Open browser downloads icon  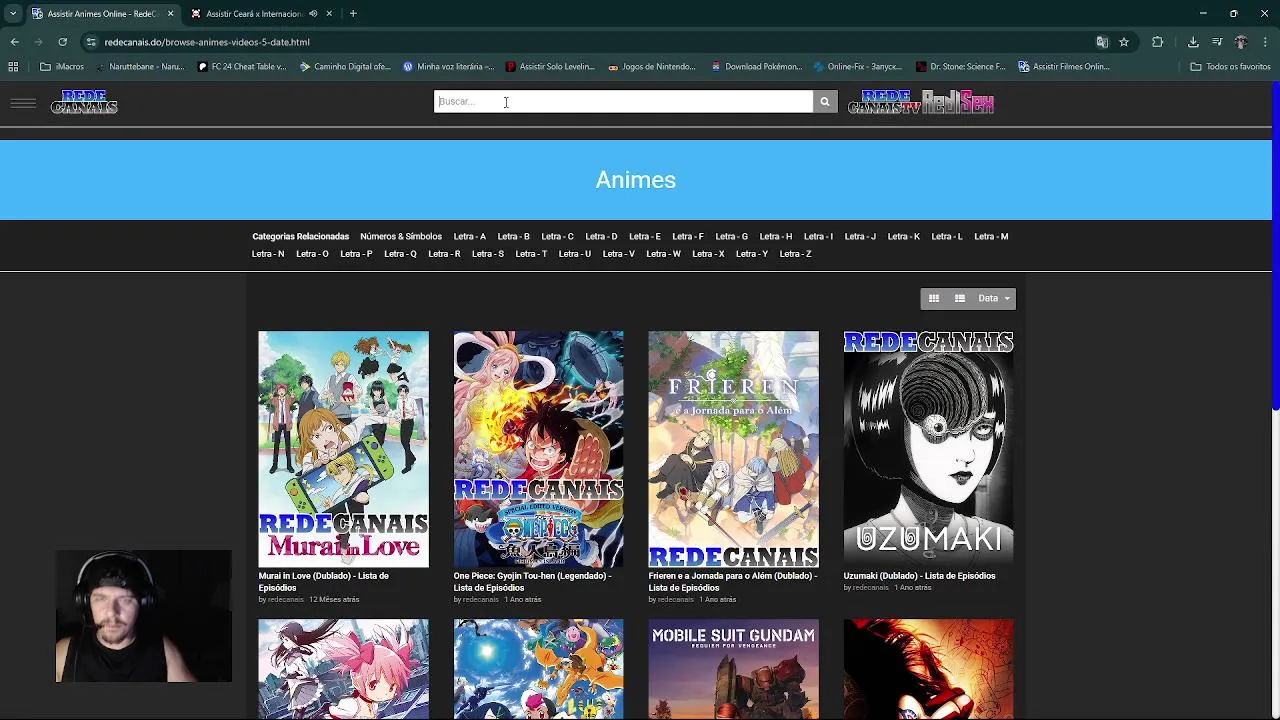tap(1193, 42)
